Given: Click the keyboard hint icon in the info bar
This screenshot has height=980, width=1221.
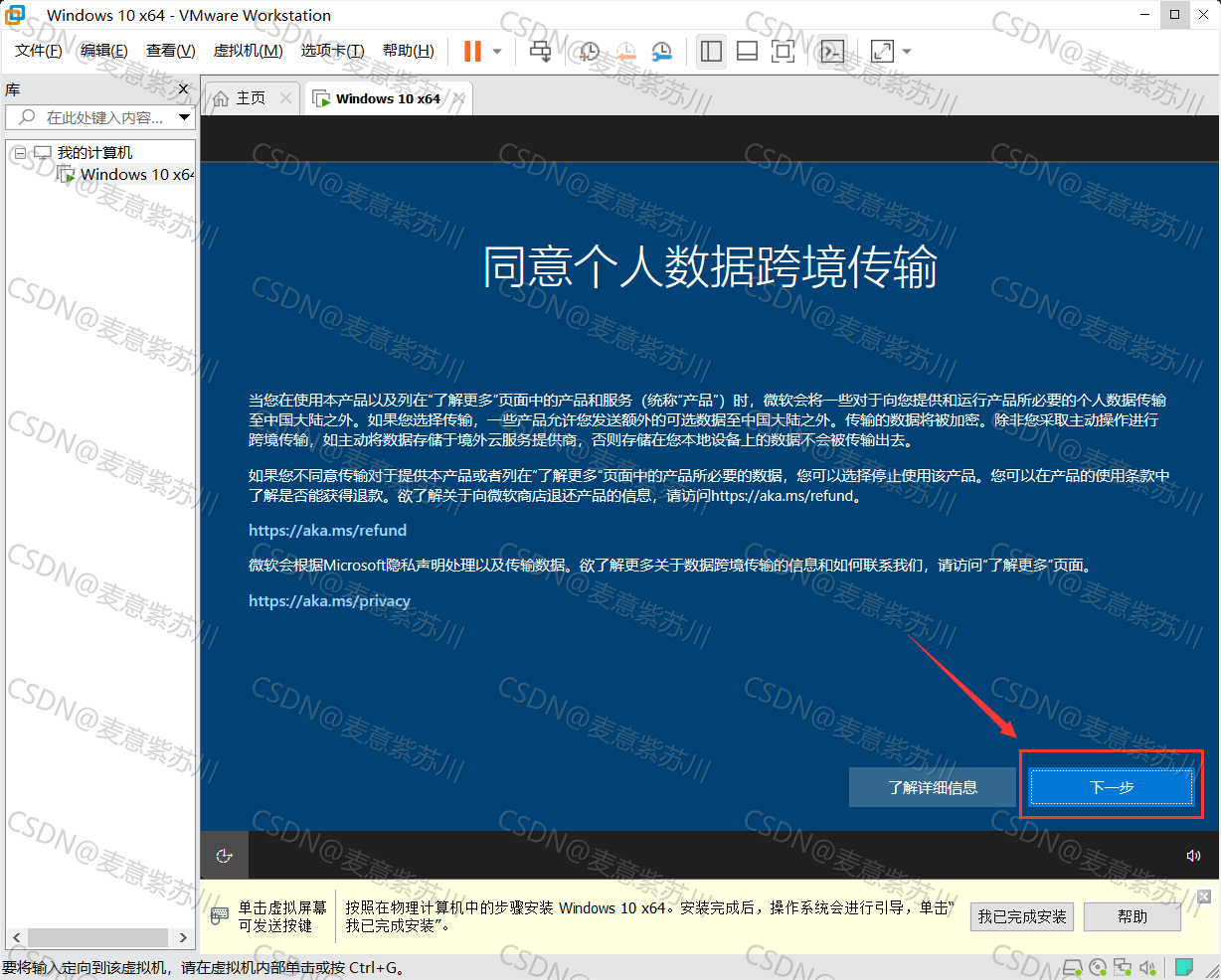Looking at the screenshot, I should click(218, 916).
